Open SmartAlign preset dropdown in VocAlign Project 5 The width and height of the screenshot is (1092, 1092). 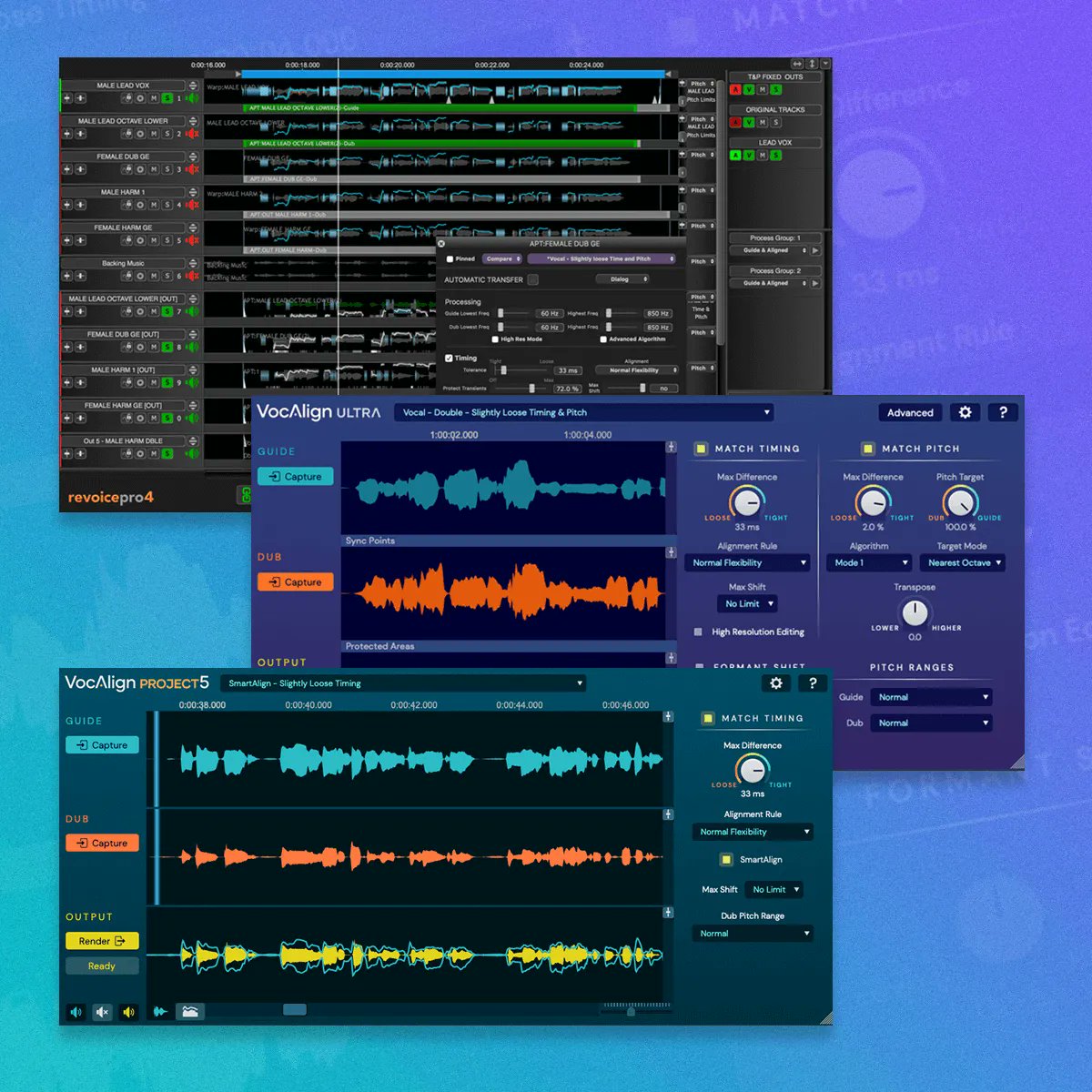402,683
